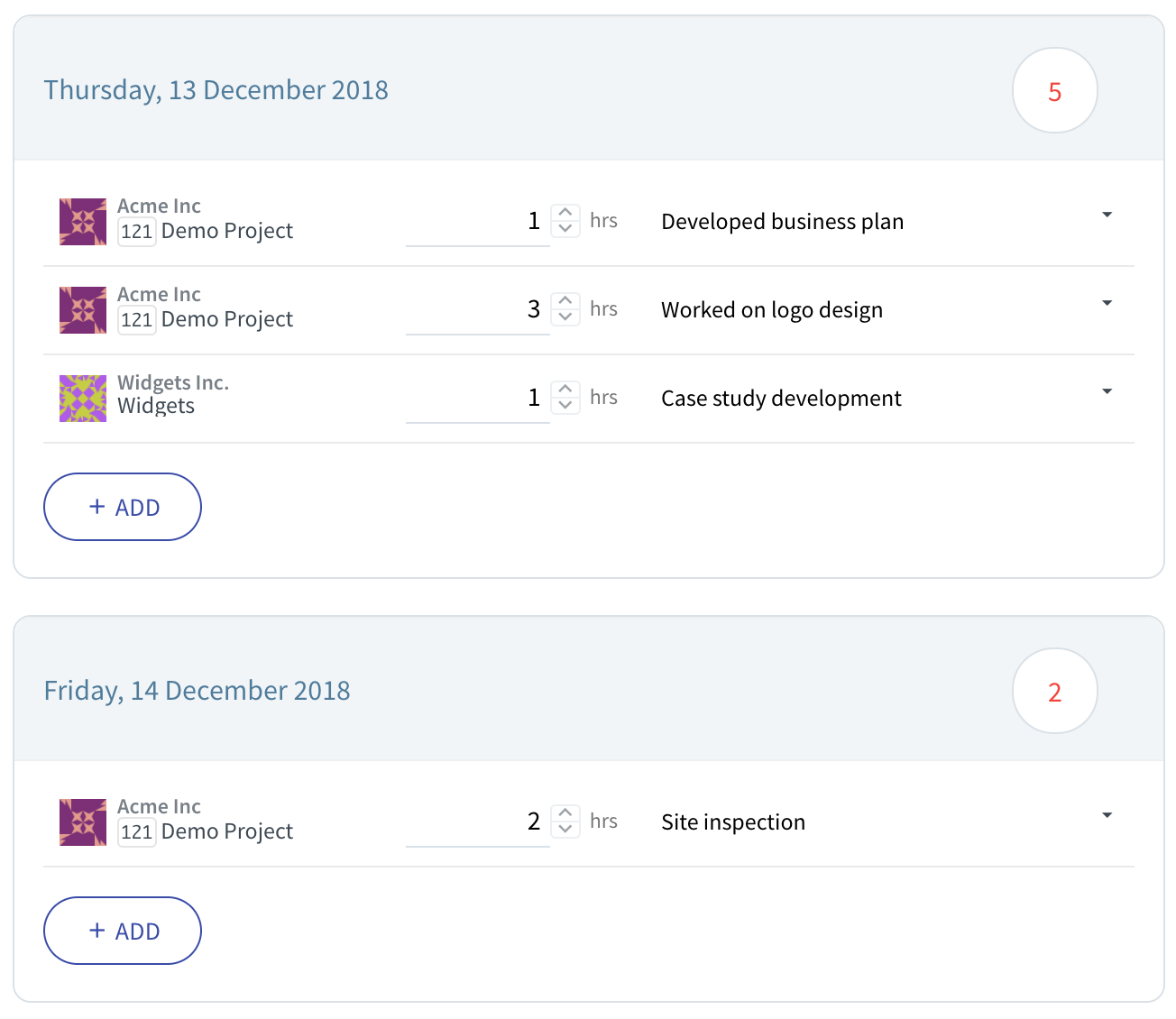Click Friday total hours circle showing 2

[x=1055, y=691]
